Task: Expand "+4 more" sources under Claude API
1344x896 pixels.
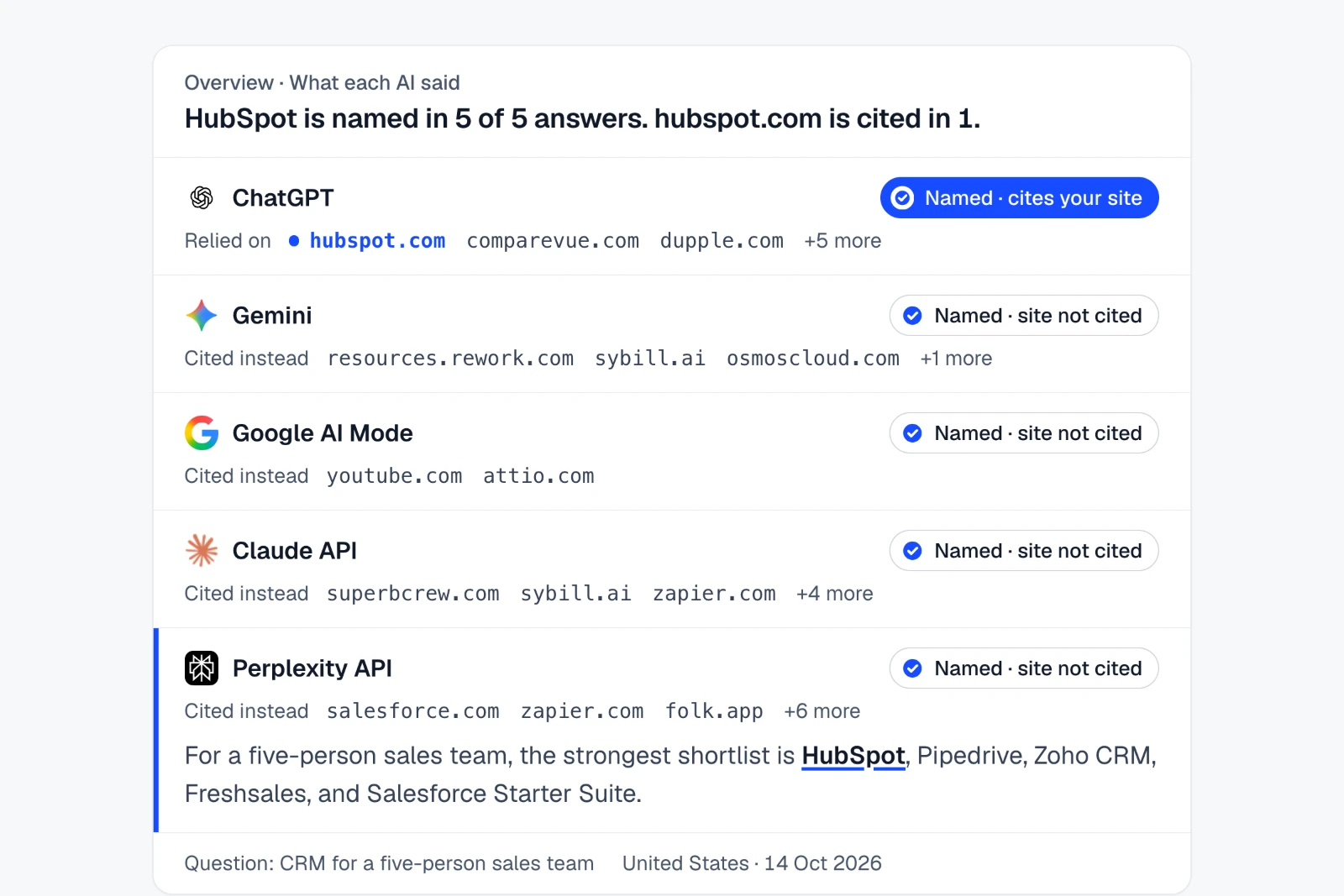Action: click(x=835, y=594)
